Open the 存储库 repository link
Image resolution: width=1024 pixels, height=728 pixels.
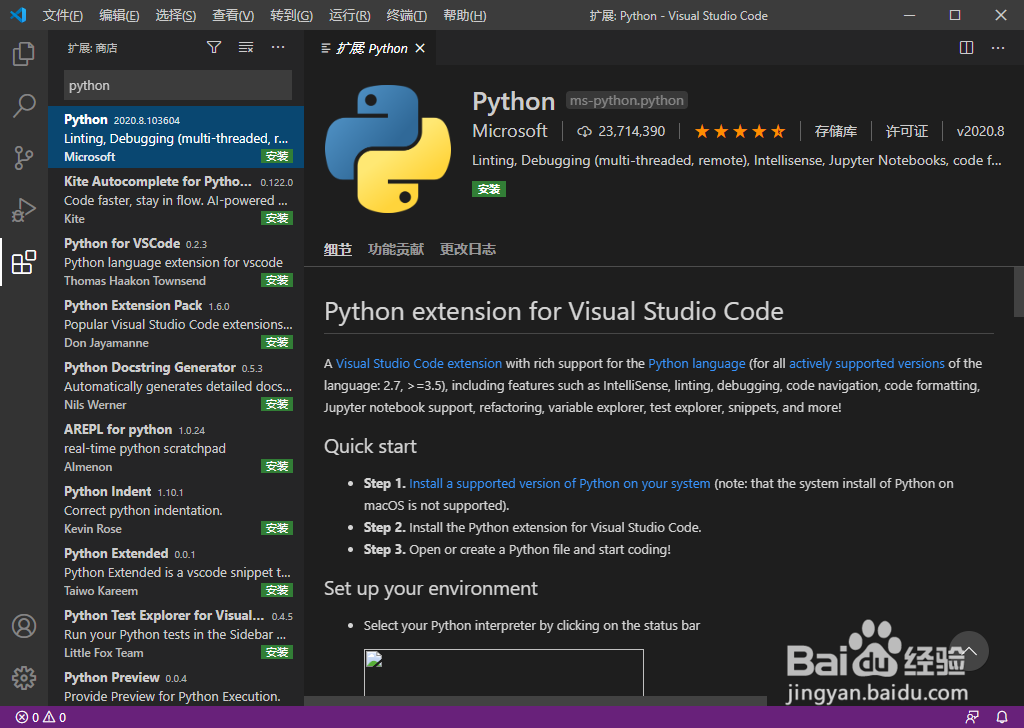(835, 132)
